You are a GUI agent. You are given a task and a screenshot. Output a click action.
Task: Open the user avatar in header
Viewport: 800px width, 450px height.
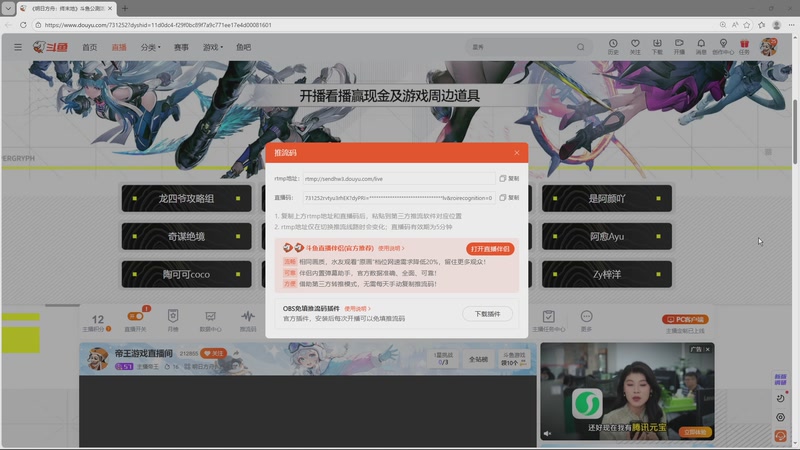[768, 47]
